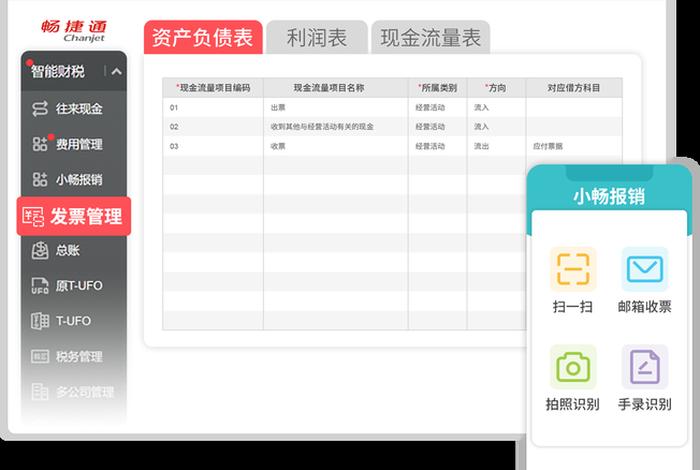Viewport: 700px width, 470px height.
Task: Click the 多公司管理 icon
Action: point(40,392)
